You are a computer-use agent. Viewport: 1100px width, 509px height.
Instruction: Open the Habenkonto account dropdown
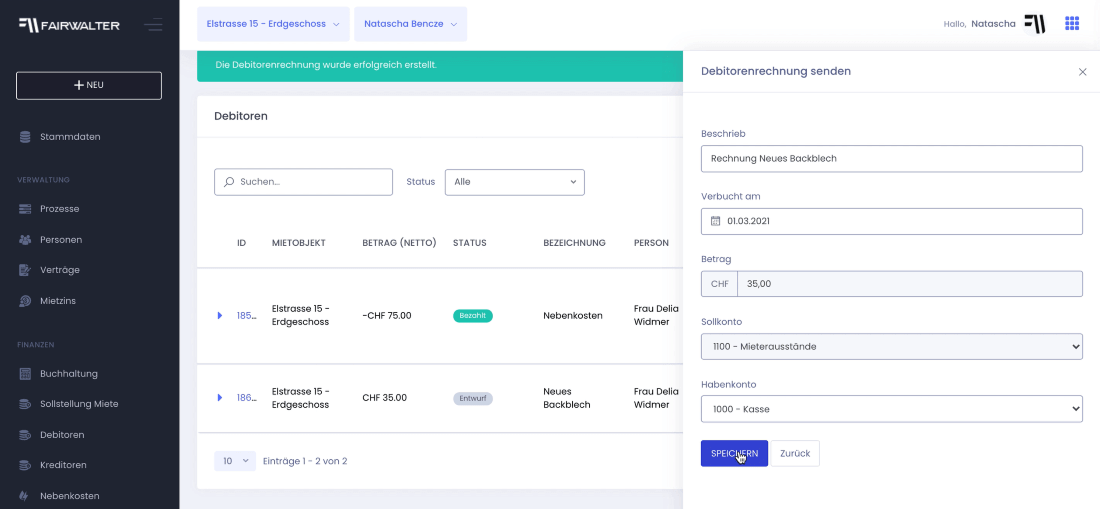tap(892, 409)
